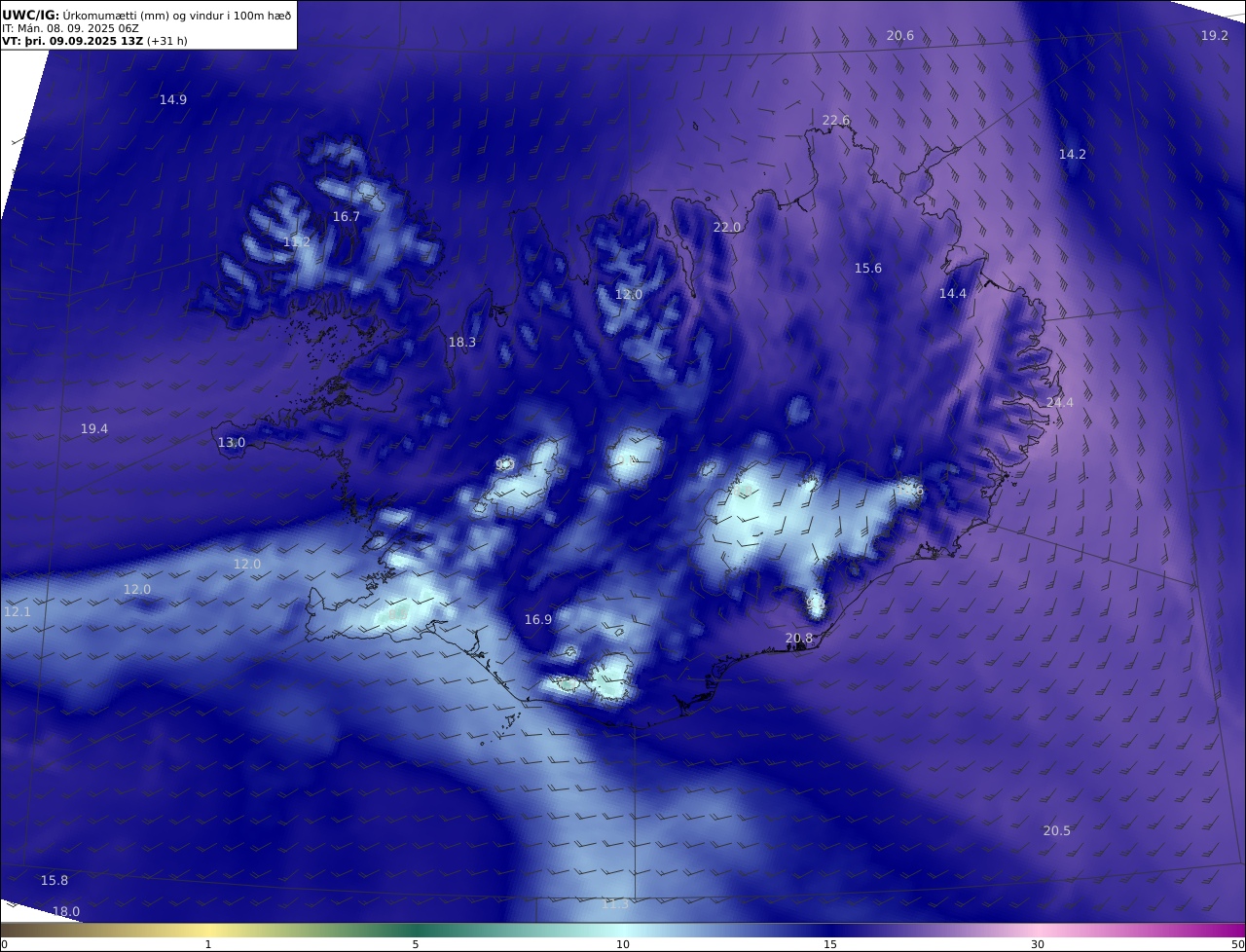The width and height of the screenshot is (1246, 952).
Task: Click the colour scale tick label 5
Action: [x=416, y=944]
